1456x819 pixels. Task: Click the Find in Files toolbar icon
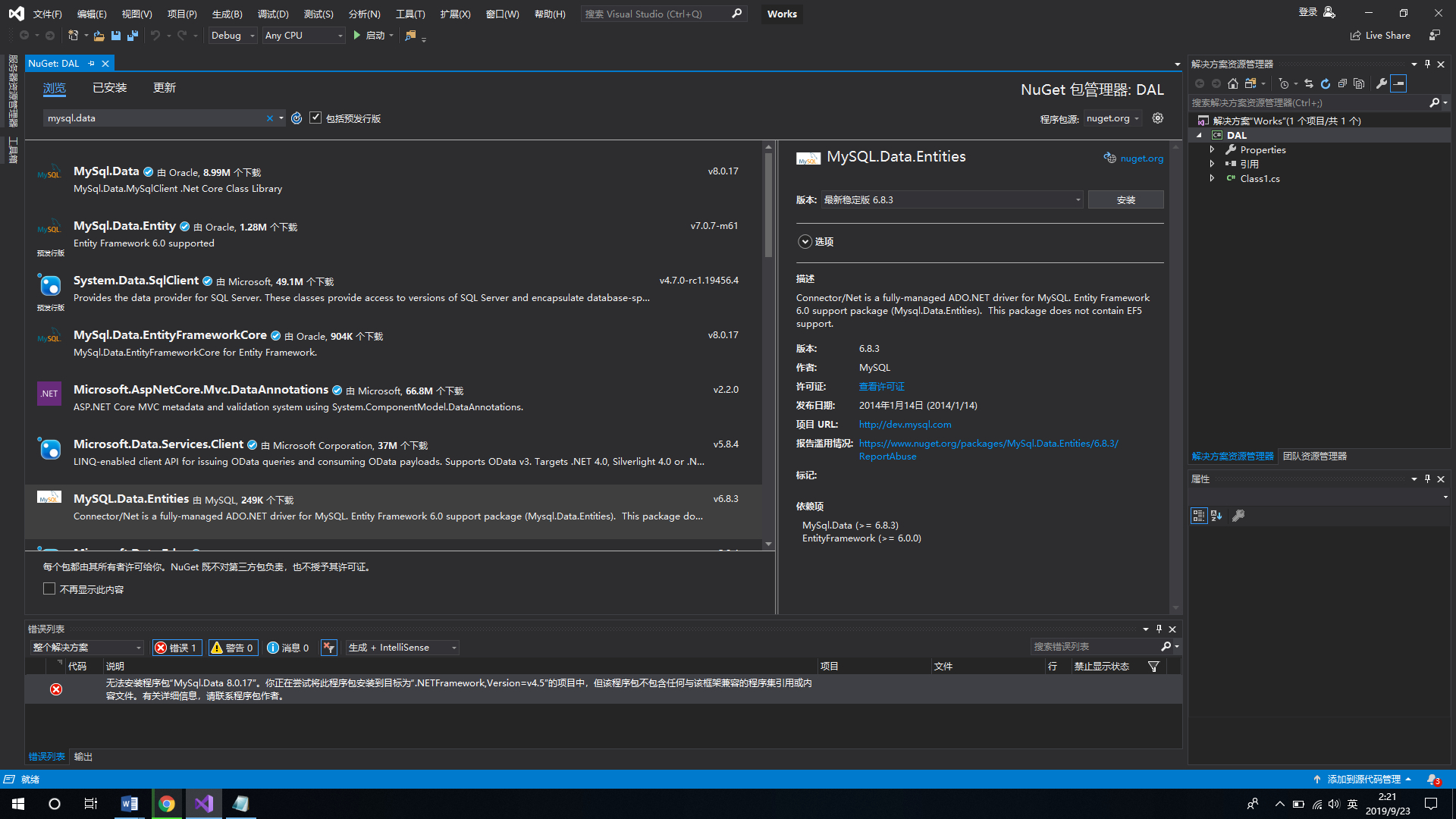click(410, 36)
